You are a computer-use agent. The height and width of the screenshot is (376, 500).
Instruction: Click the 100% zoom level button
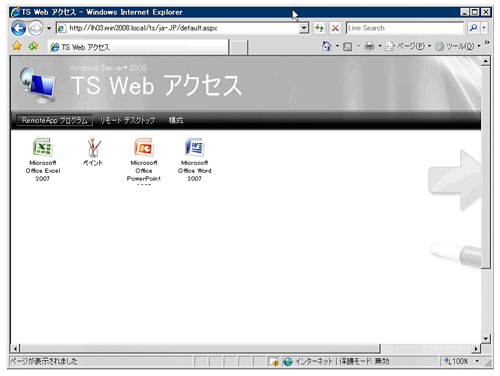click(x=456, y=361)
